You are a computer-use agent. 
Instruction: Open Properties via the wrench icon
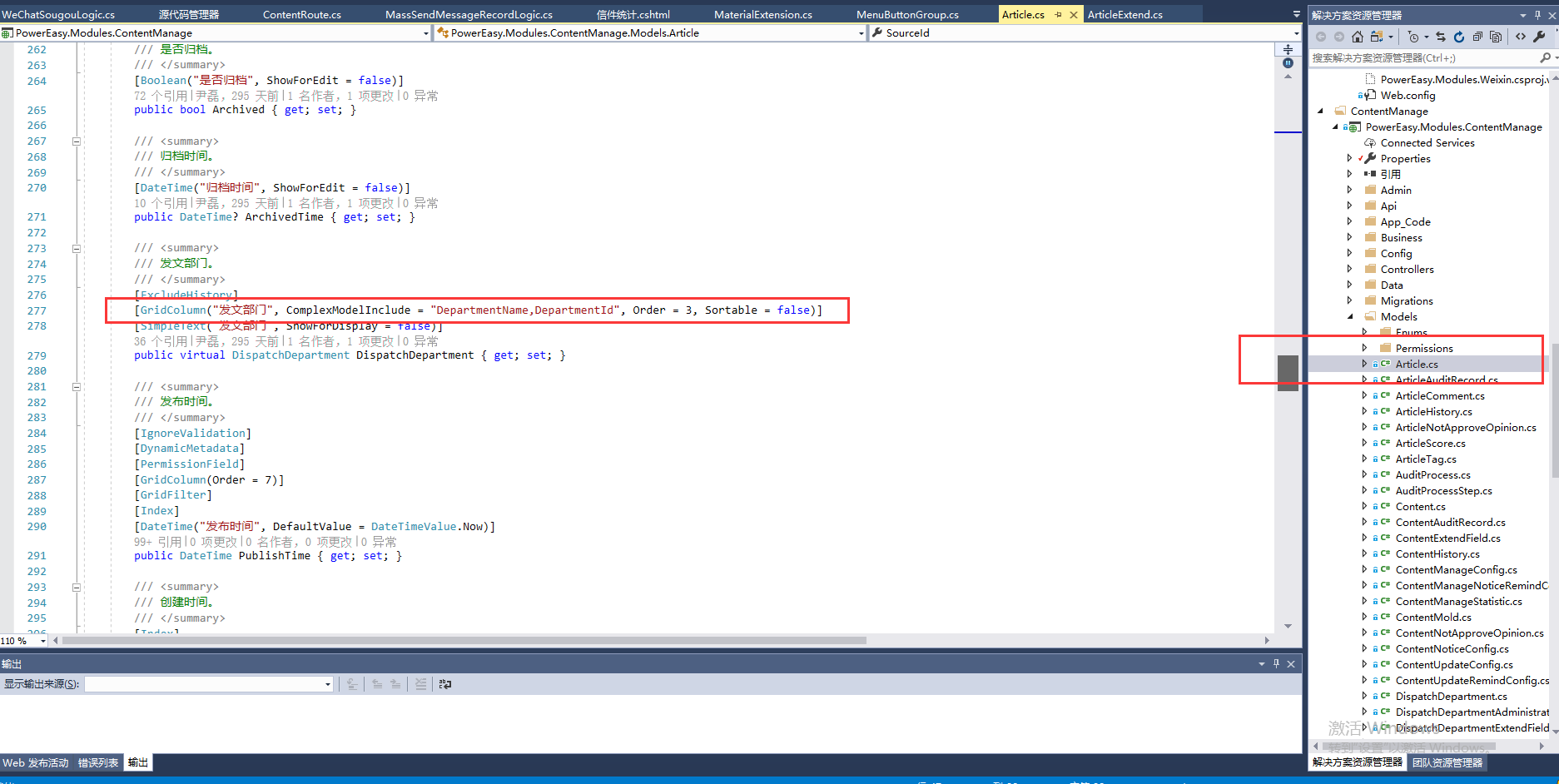point(1539,37)
